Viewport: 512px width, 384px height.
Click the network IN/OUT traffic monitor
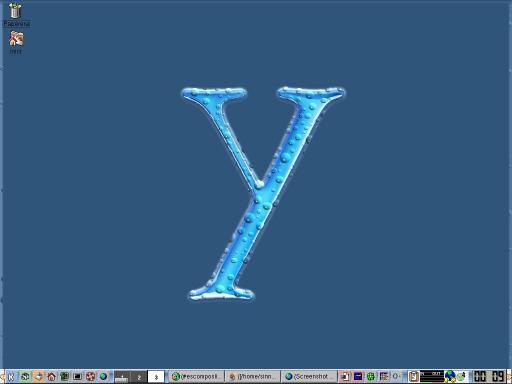[432, 377]
